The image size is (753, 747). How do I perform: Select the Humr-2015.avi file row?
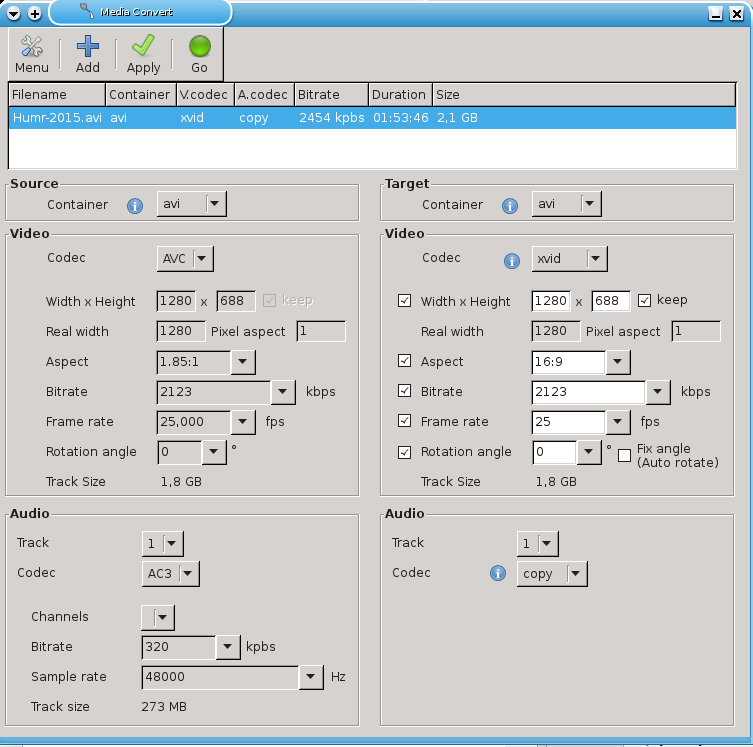372,118
